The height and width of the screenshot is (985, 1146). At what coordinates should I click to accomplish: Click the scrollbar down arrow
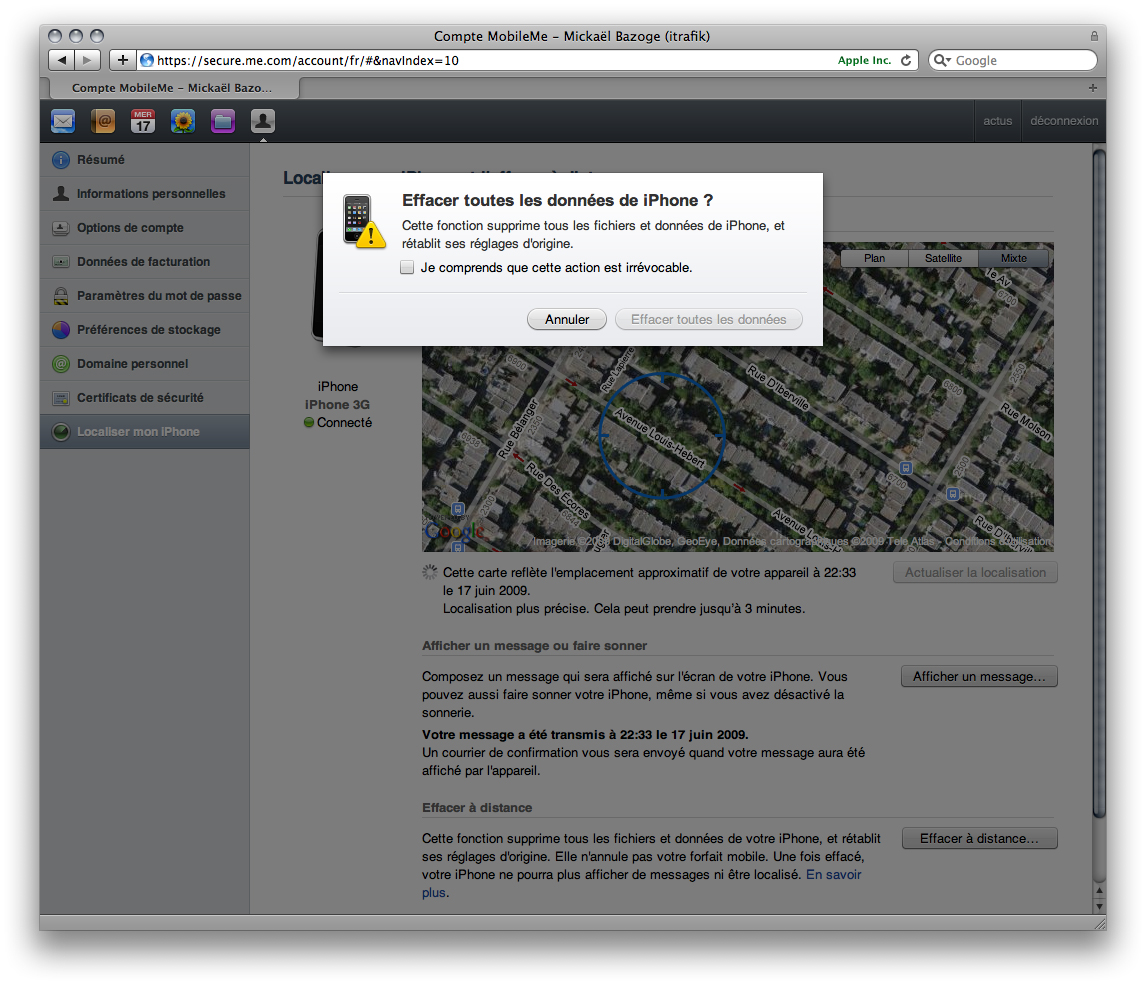point(1098,906)
